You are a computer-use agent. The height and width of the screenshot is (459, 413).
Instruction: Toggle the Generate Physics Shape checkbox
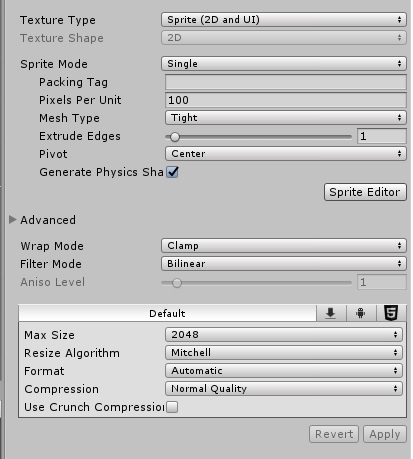pyautogui.click(x=173, y=172)
